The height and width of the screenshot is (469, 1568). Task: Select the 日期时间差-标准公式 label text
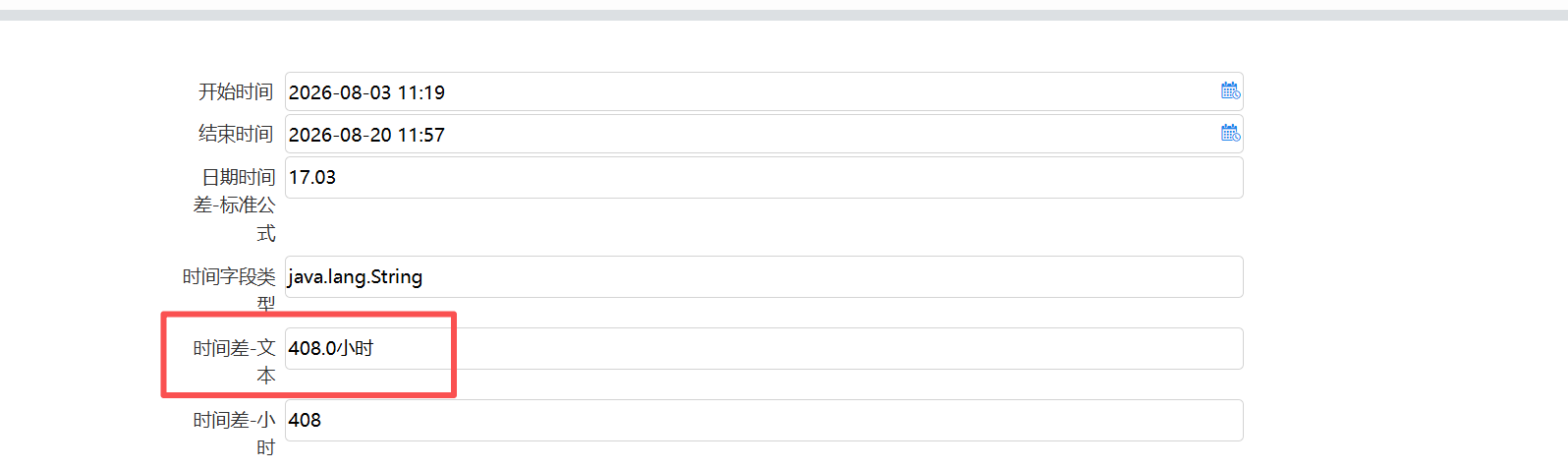pos(235,205)
